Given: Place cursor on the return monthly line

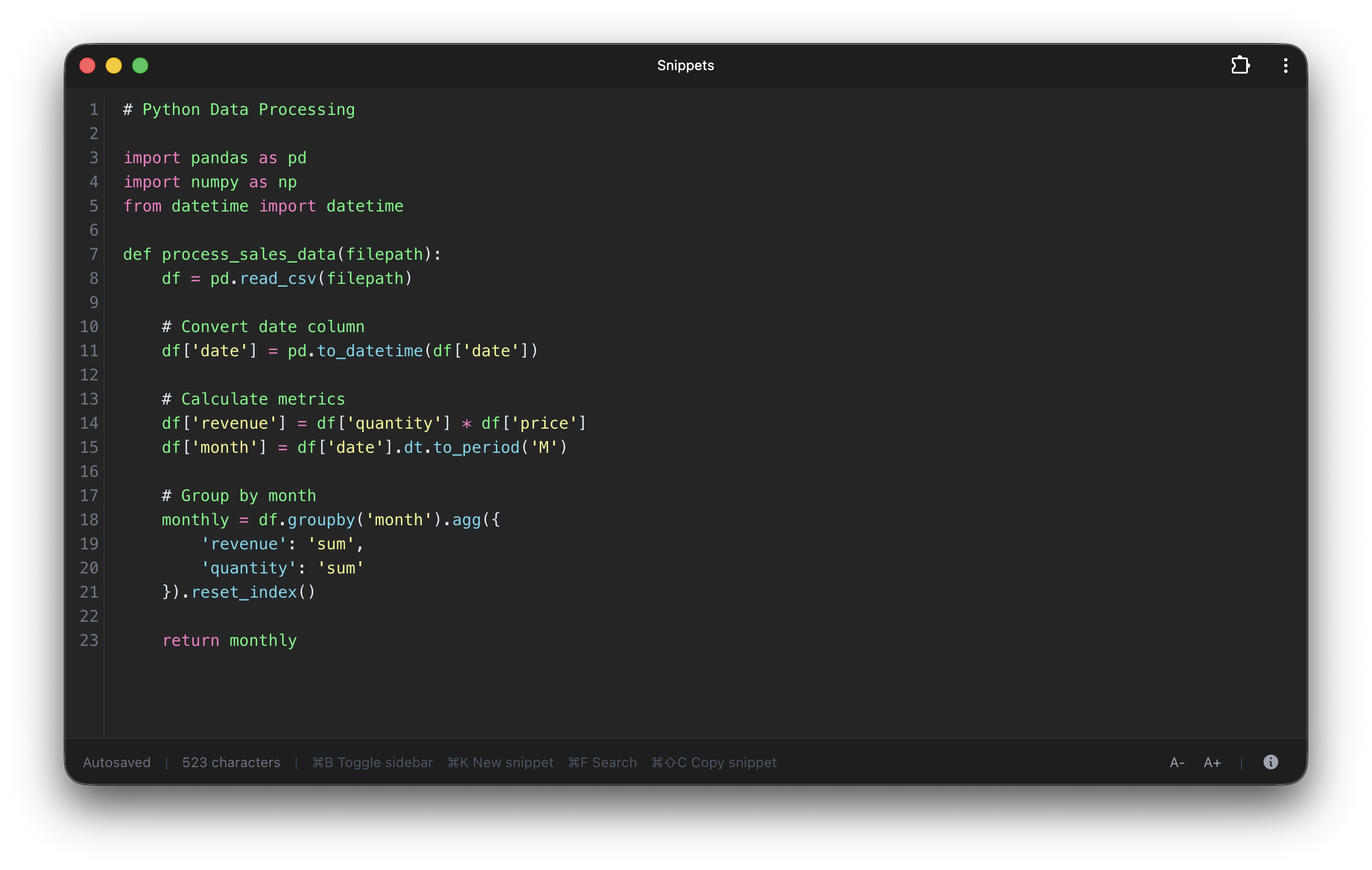Looking at the screenshot, I should click(x=229, y=640).
